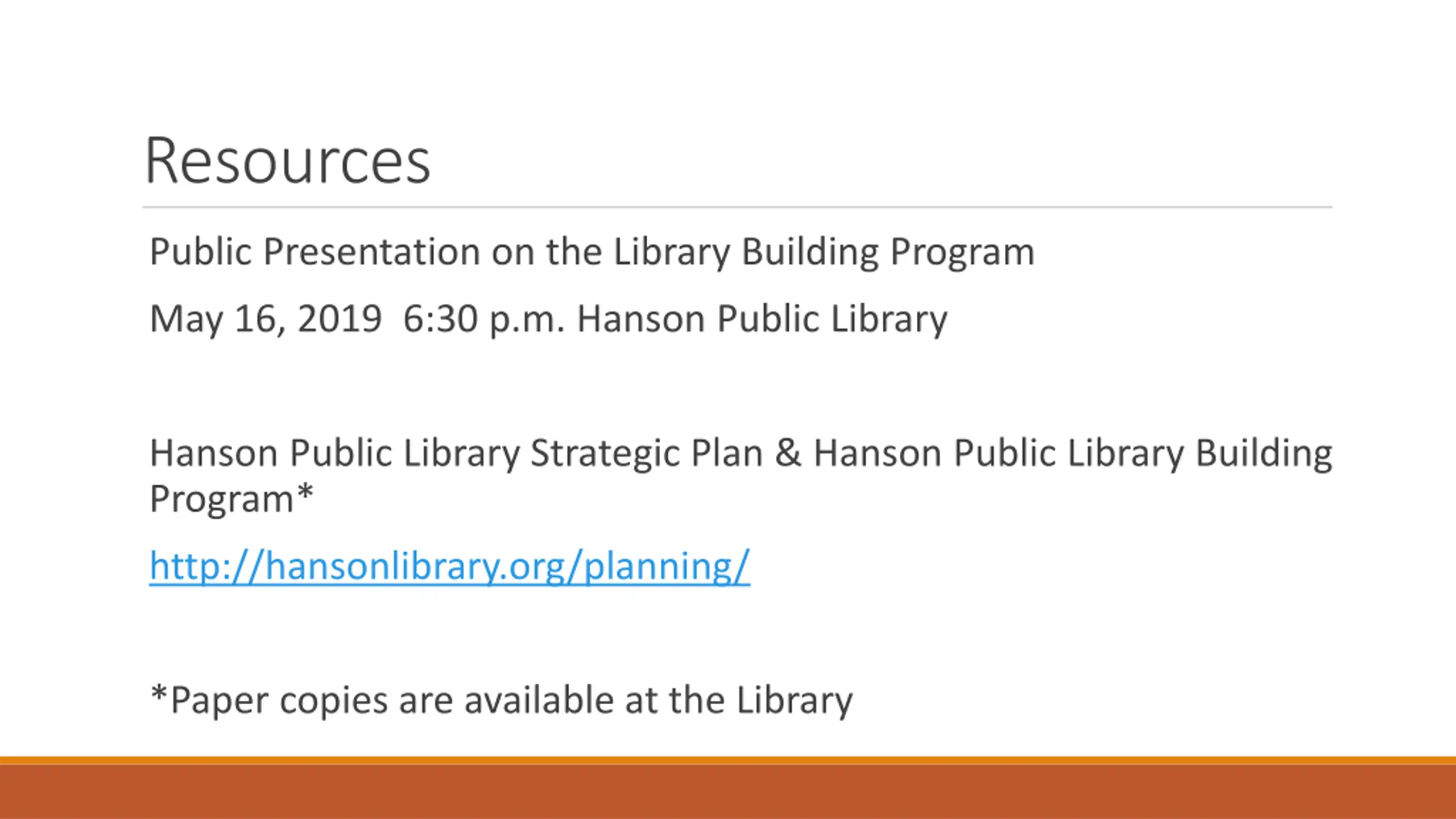Select the Public Presentation heading line
Viewport: 1456px width, 819px height.
pyautogui.click(x=591, y=251)
